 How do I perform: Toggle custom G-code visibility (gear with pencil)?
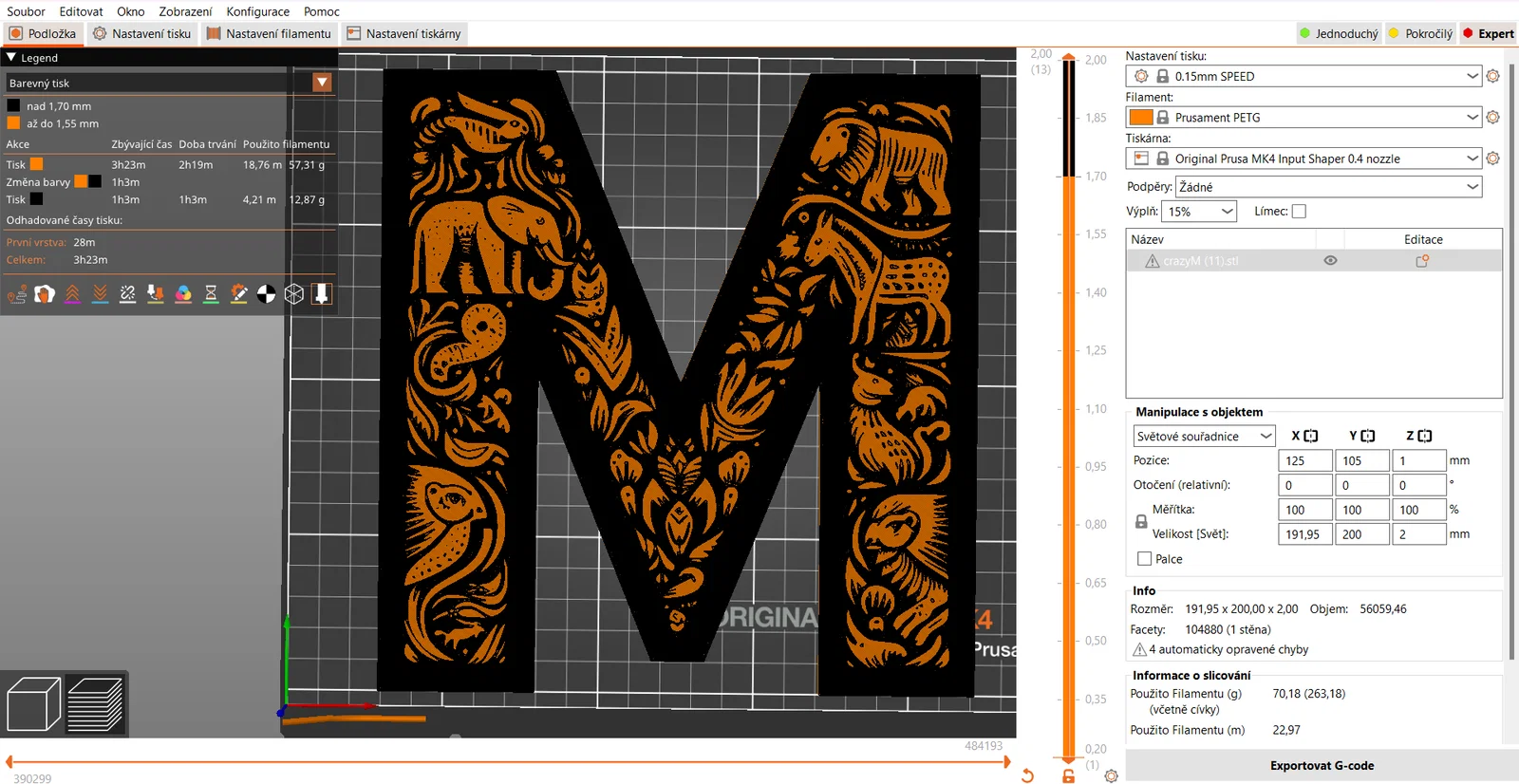click(x=239, y=294)
